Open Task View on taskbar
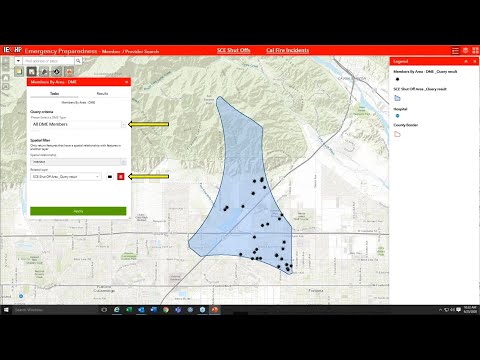 click(x=104, y=310)
